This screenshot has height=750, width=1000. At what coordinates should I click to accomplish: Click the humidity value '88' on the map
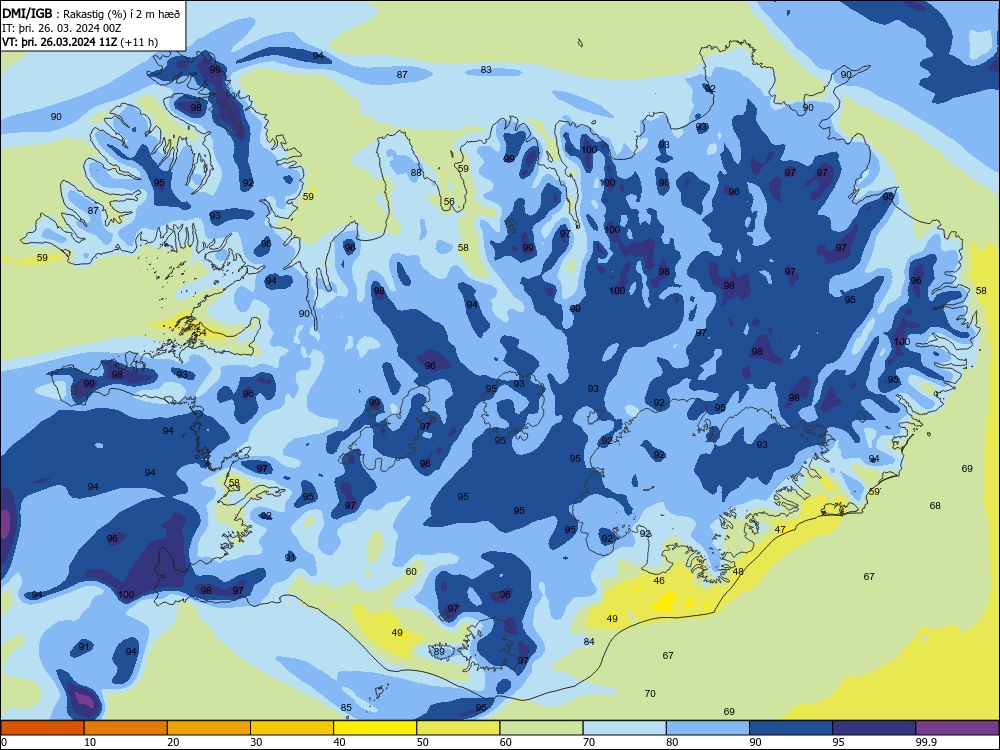[x=416, y=172]
